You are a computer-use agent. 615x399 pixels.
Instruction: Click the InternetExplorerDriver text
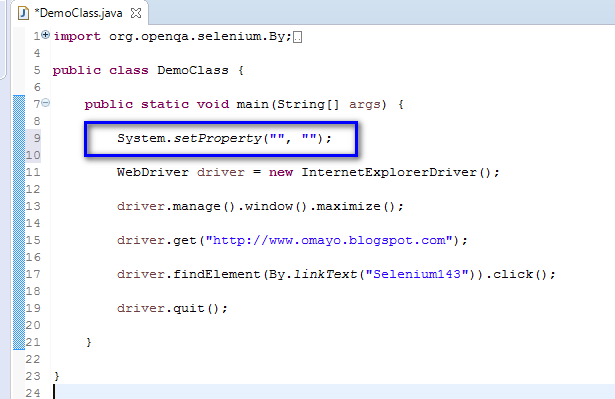click(x=389, y=172)
